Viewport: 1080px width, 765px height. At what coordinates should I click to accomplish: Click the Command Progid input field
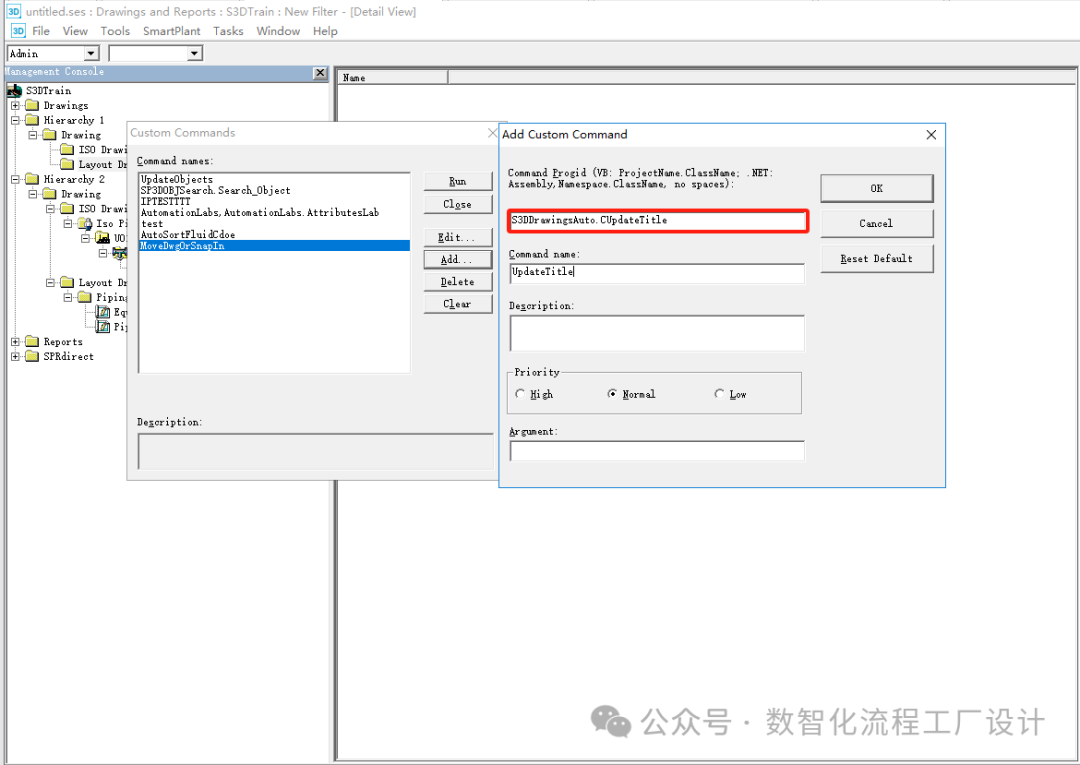(658, 220)
